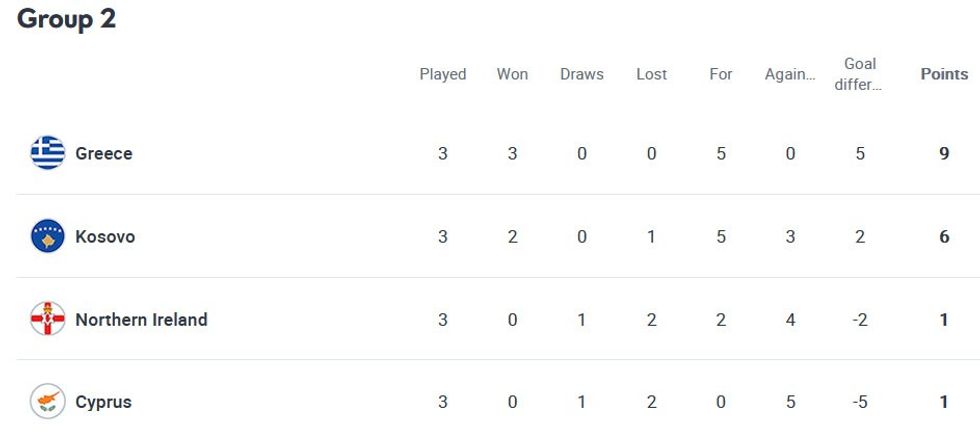Screen dimensions: 980x444
Task: Click the truncated Against column header
Action: (x=790, y=74)
